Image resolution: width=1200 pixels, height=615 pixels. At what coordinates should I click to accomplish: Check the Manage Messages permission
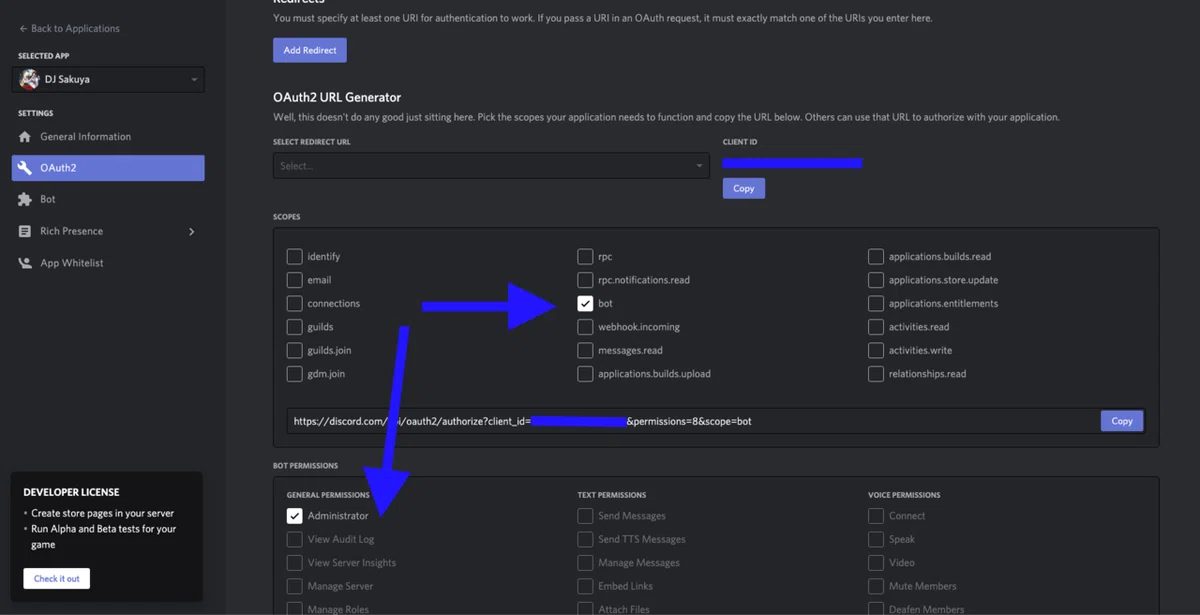tap(585, 563)
